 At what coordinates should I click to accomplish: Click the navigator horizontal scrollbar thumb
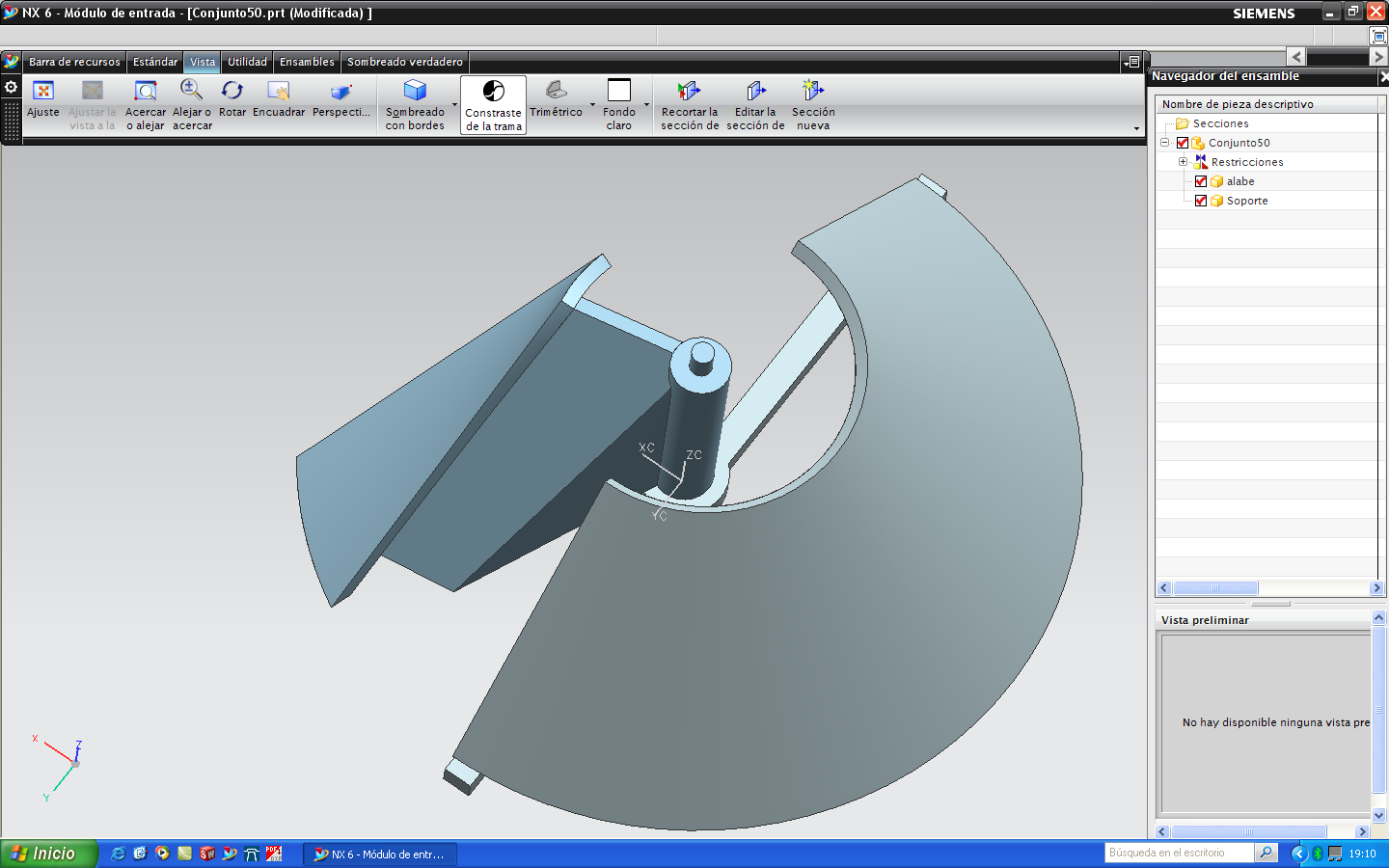1215,587
